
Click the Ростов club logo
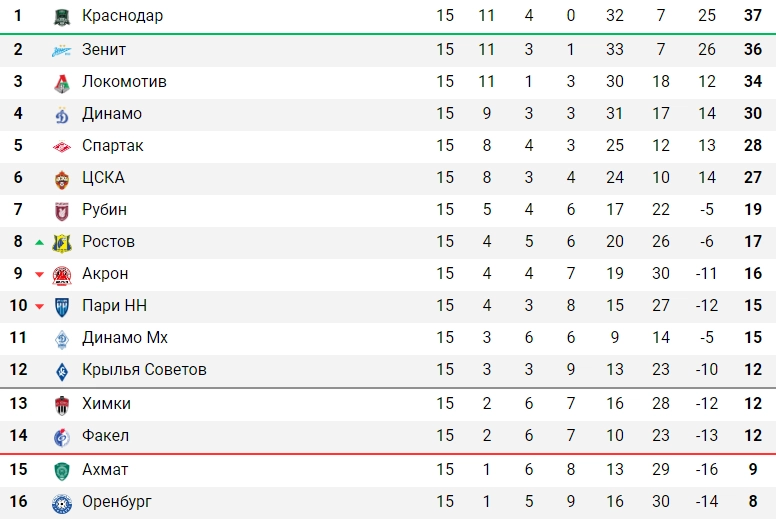[x=62, y=242]
